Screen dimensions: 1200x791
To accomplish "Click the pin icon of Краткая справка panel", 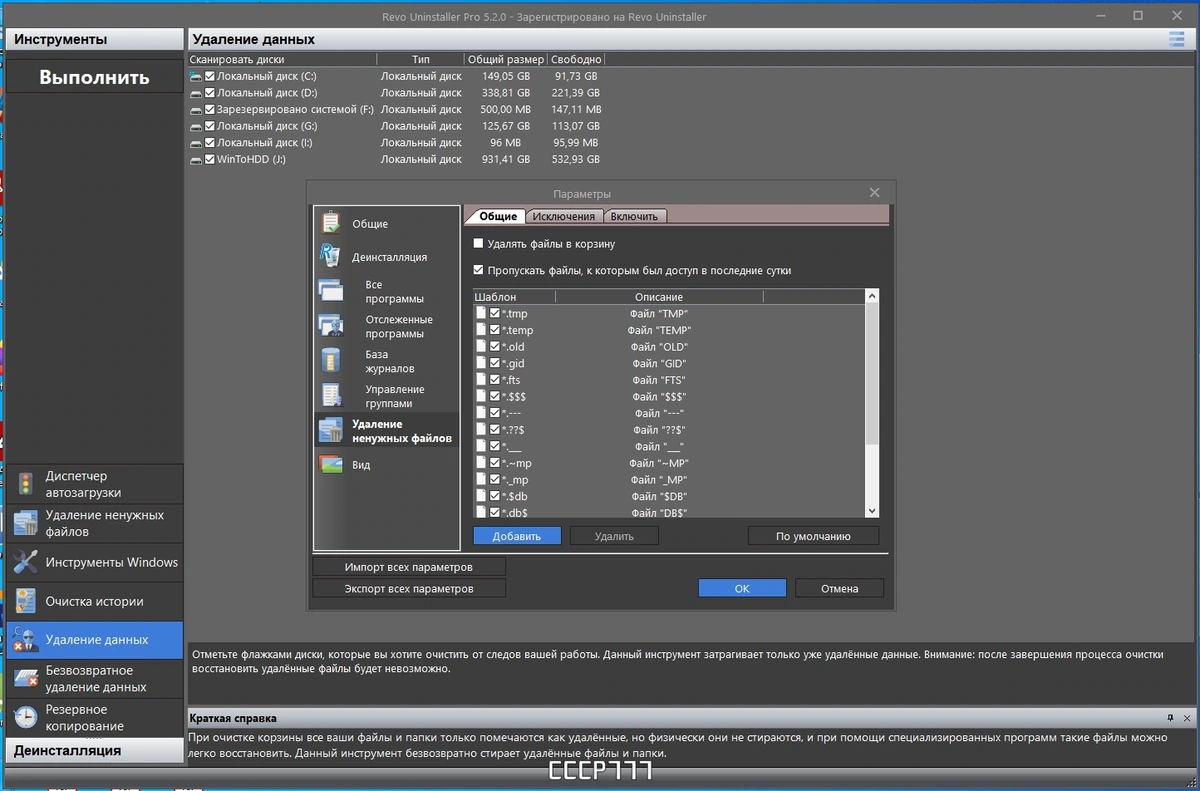I will click(x=1170, y=718).
